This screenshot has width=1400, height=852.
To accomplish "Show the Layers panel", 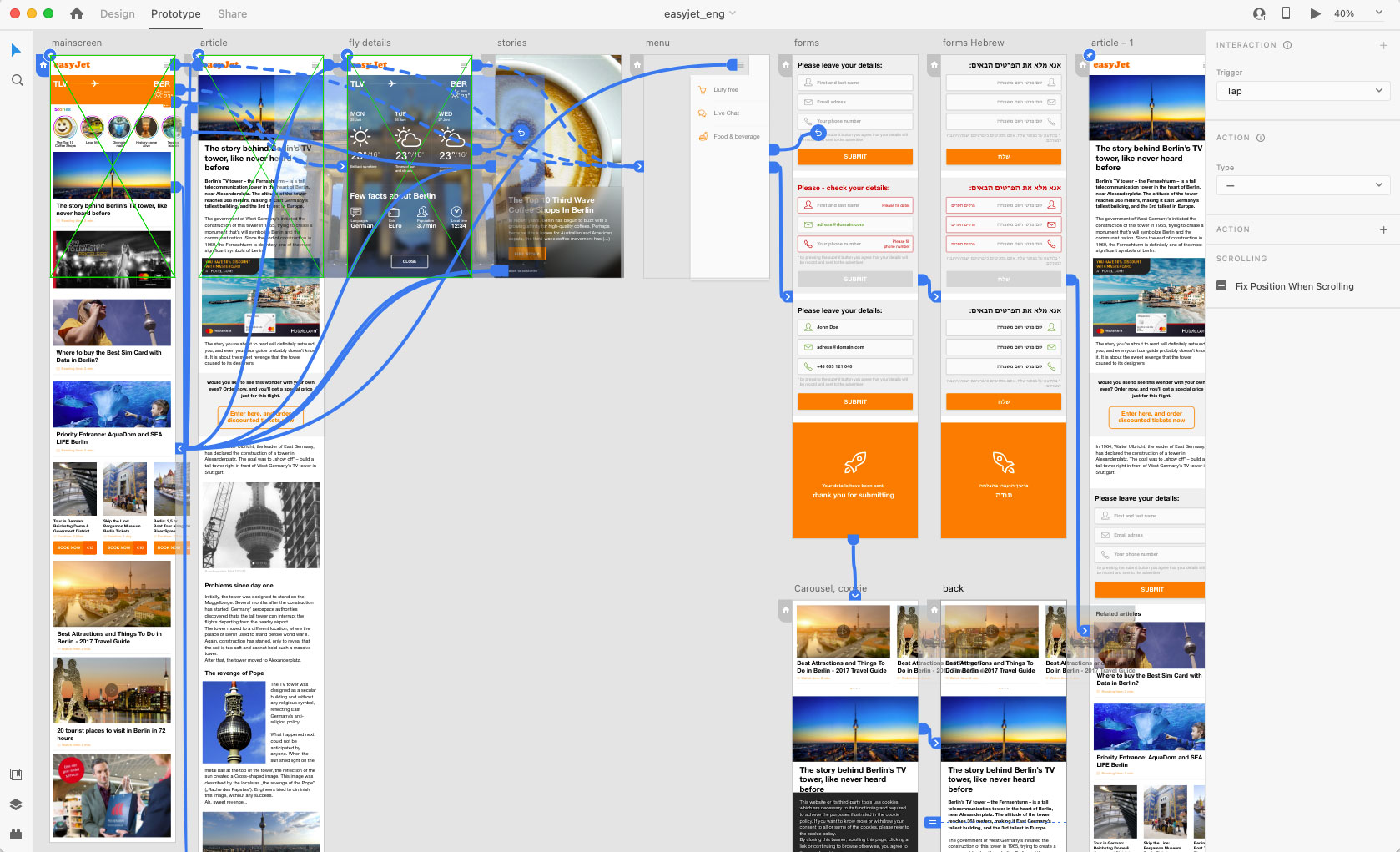I will (x=16, y=804).
